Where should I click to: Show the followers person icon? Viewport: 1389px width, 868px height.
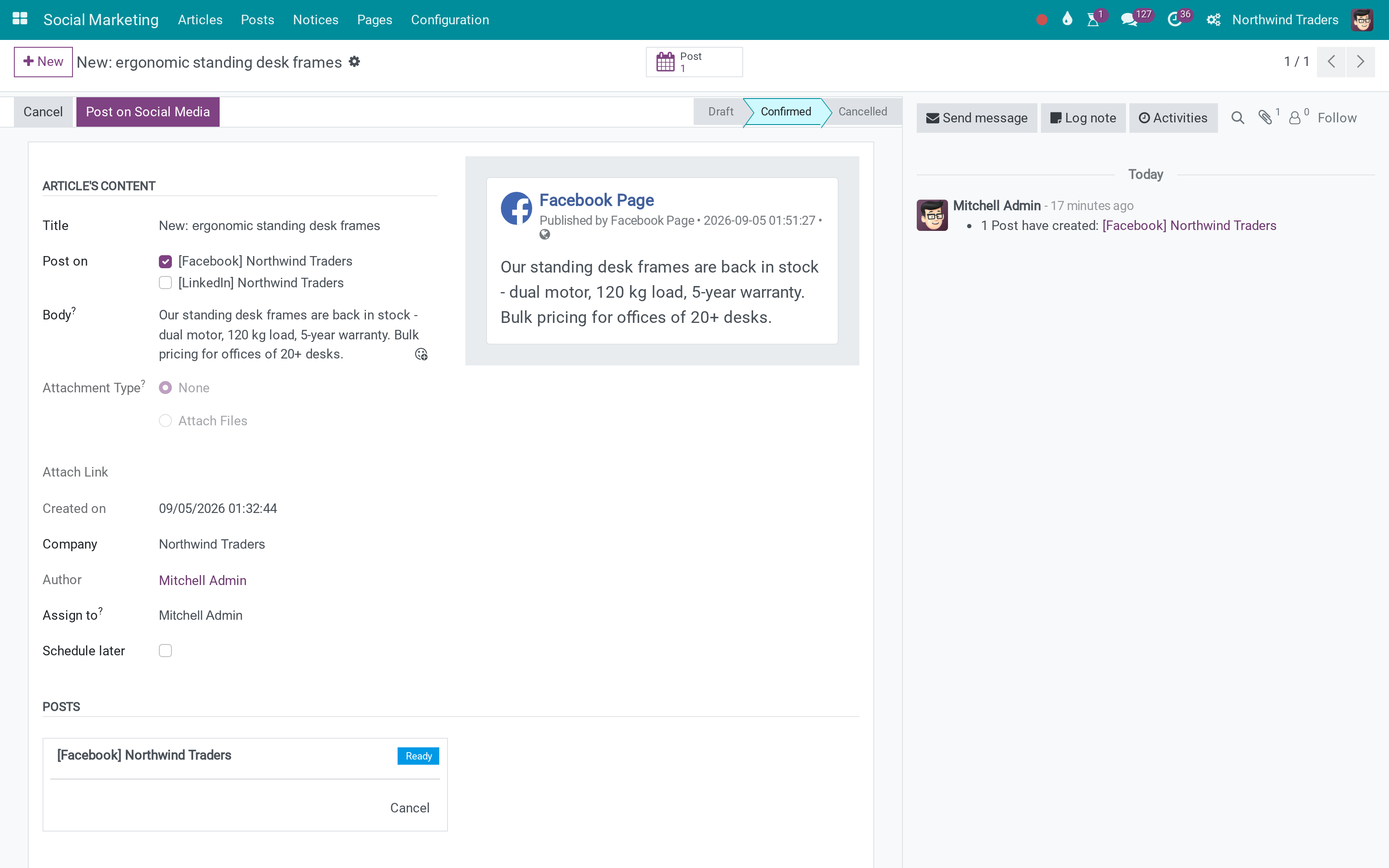(x=1295, y=118)
